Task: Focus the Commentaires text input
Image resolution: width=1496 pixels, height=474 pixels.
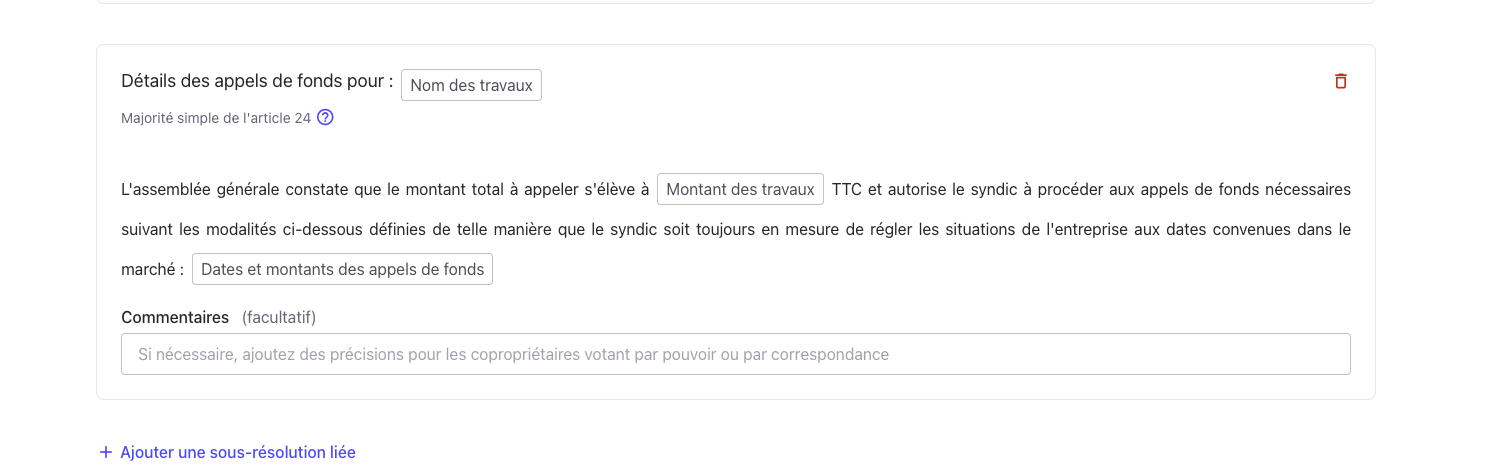Action: [735, 354]
